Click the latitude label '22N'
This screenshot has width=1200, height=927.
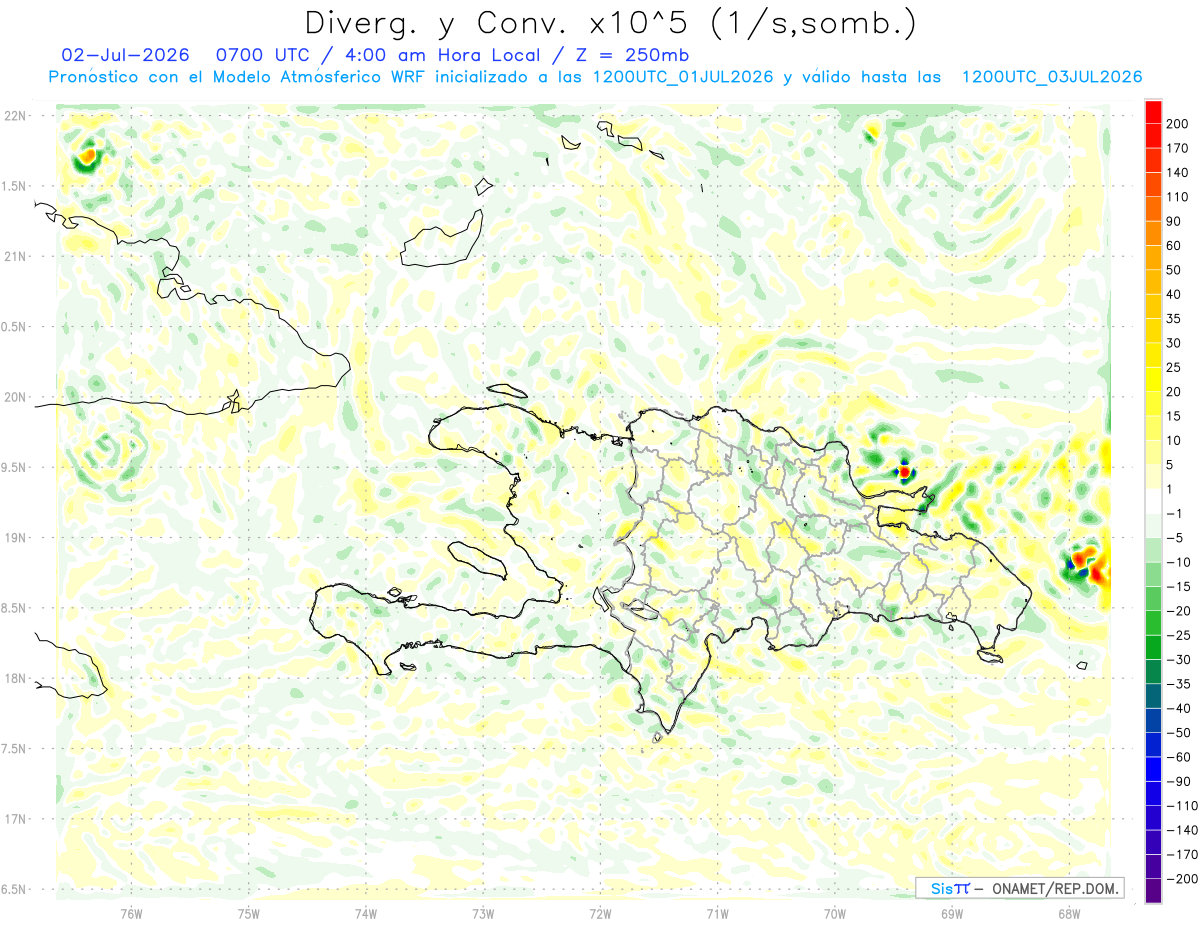click(x=17, y=116)
